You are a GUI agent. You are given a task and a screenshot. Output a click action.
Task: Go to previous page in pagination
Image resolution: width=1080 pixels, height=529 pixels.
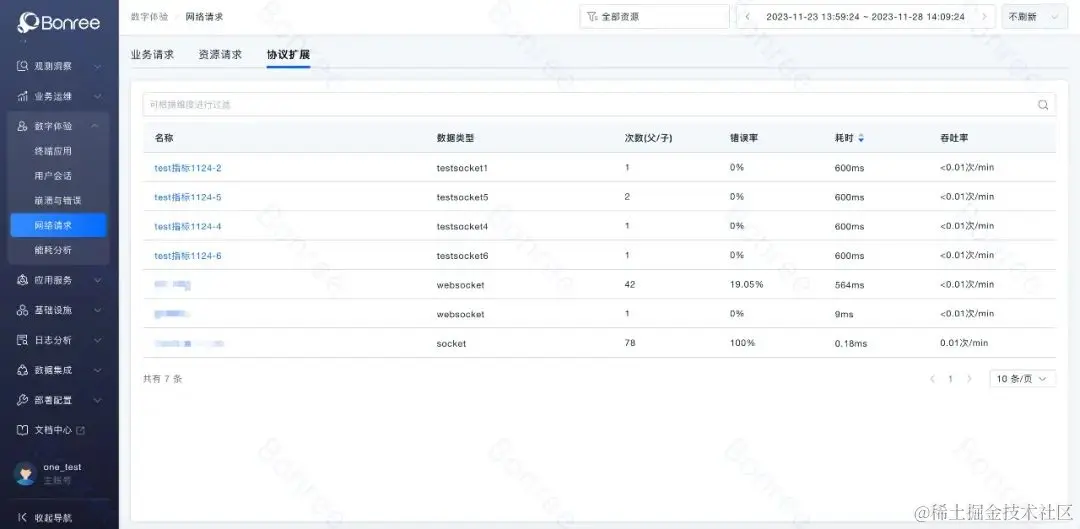(x=932, y=379)
